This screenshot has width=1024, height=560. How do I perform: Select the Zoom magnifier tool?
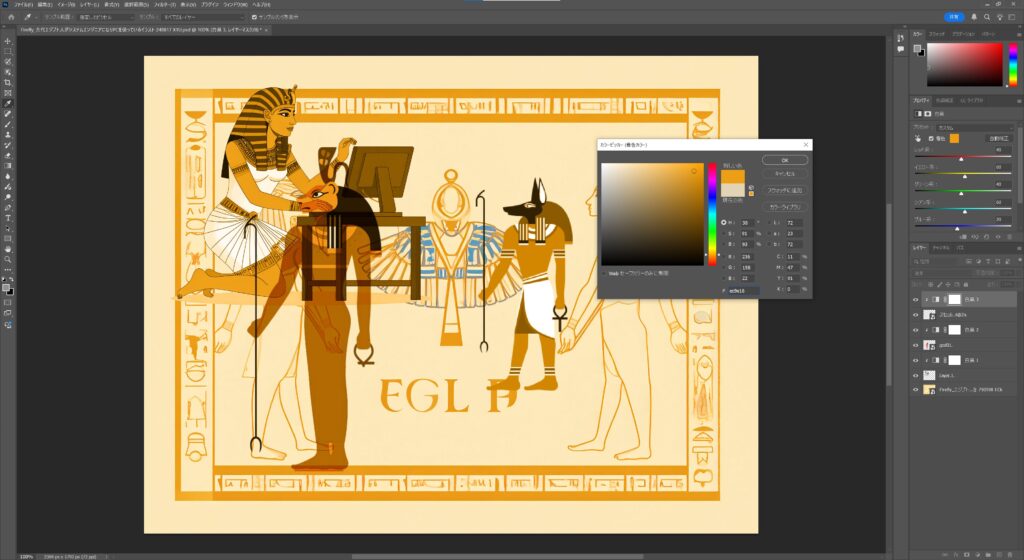point(7,259)
